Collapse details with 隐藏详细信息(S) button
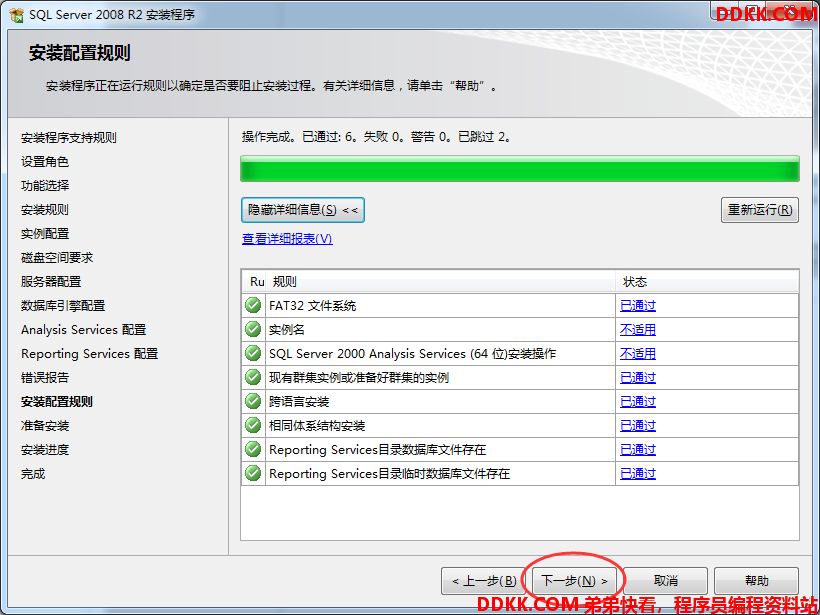This screenshot has width=820, height=615. tap(303, 210)
